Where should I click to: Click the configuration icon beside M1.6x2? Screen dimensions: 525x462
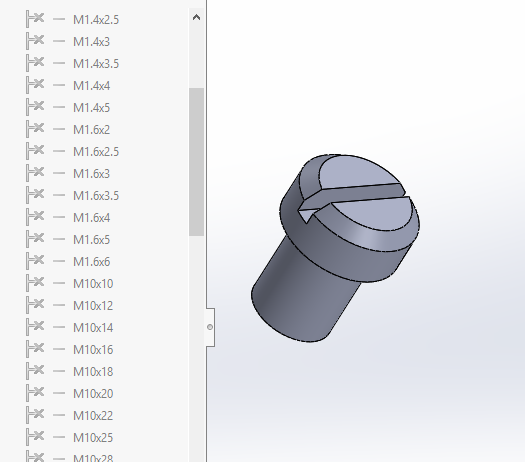35,129
